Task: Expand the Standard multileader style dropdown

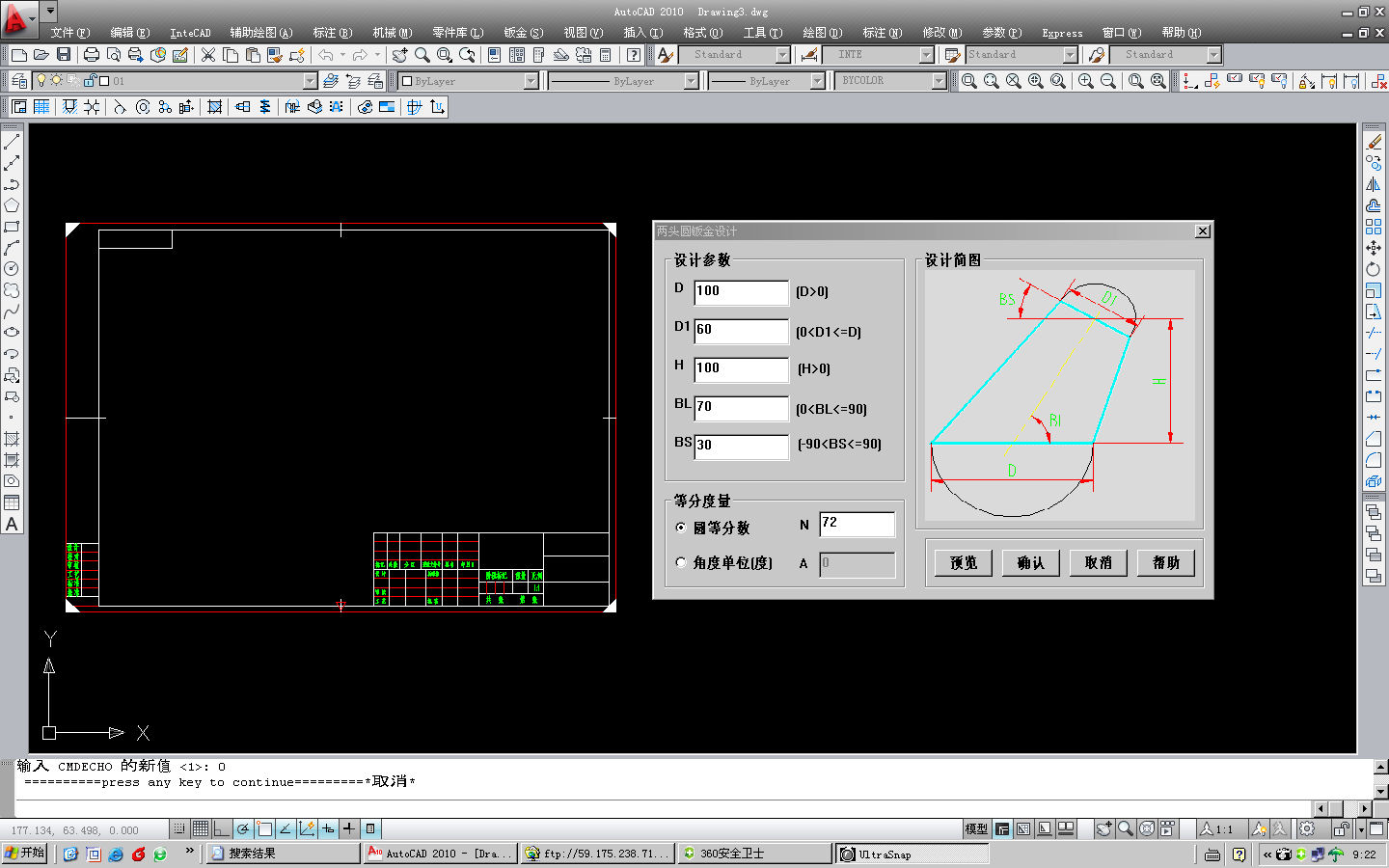Action: pyautogui.click(x=1213, y=55)
